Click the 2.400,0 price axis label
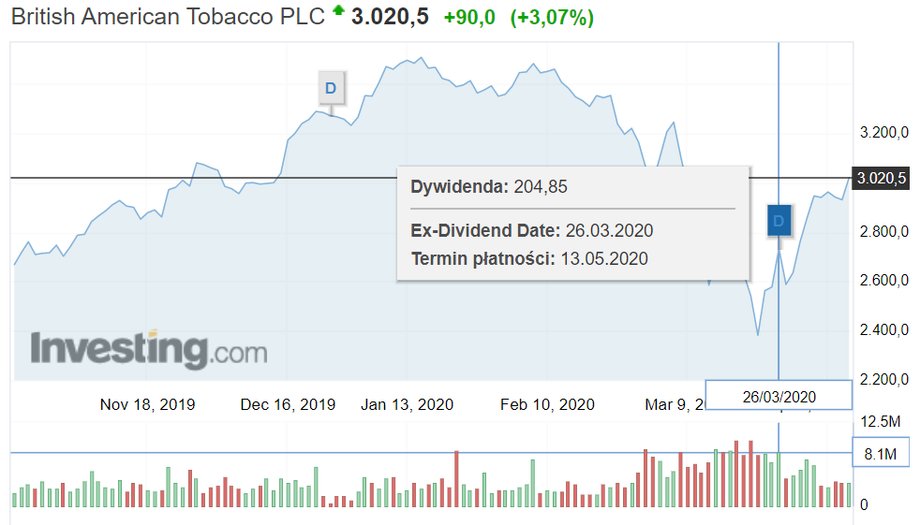 pos(884,330)
